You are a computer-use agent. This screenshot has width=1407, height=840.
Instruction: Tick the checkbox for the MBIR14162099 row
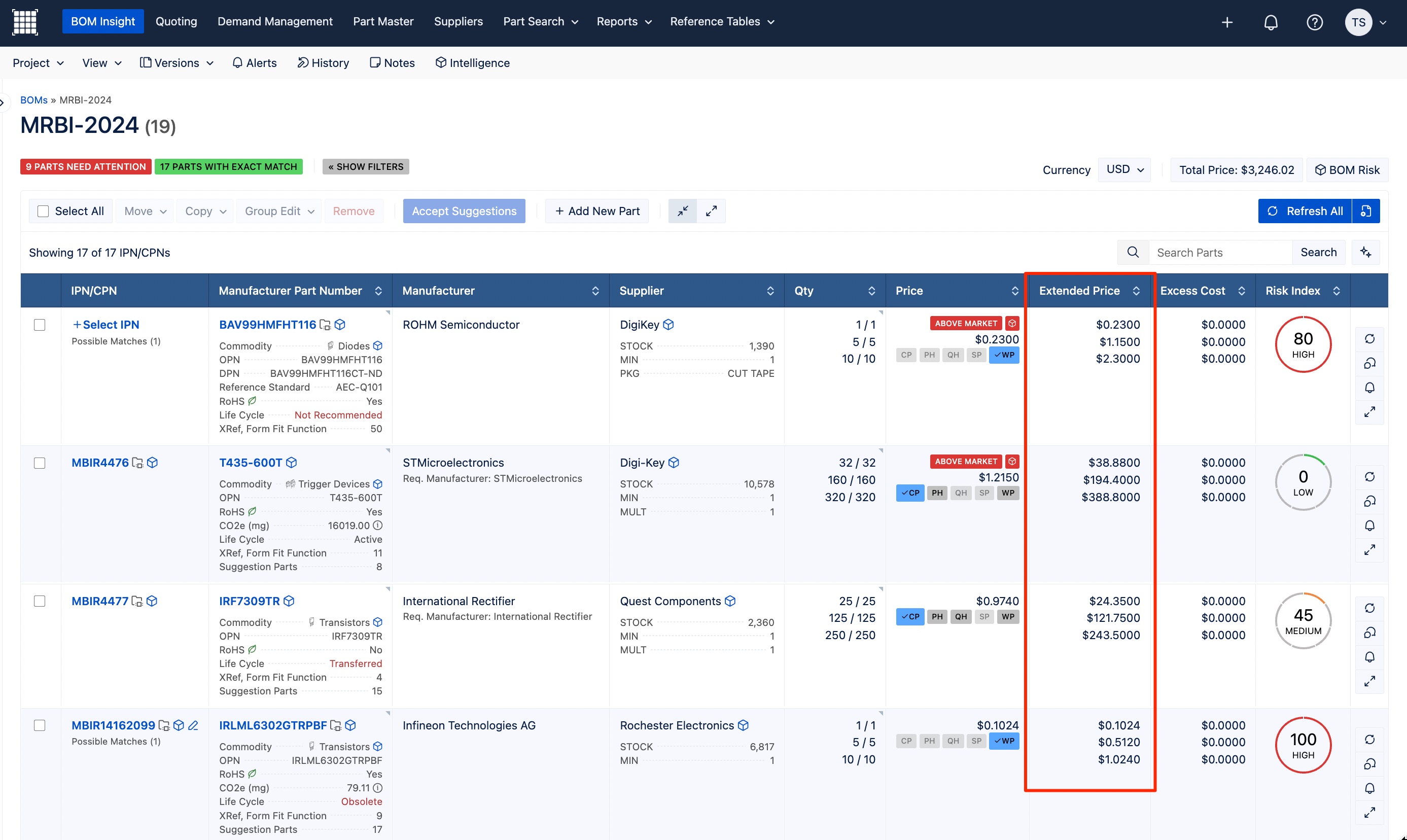(40, 725)
